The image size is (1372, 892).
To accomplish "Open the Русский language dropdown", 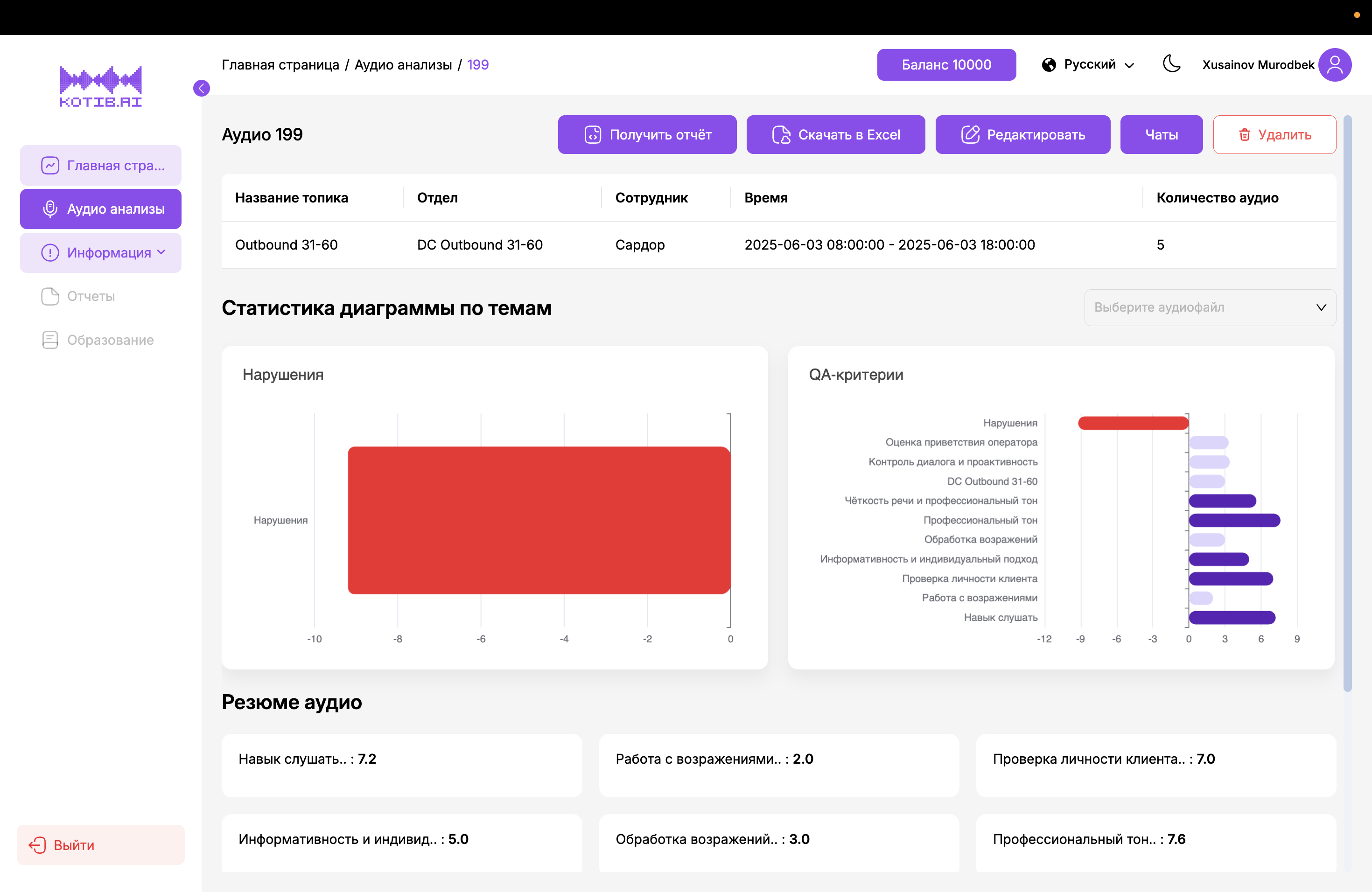I will coord(1088,64).
